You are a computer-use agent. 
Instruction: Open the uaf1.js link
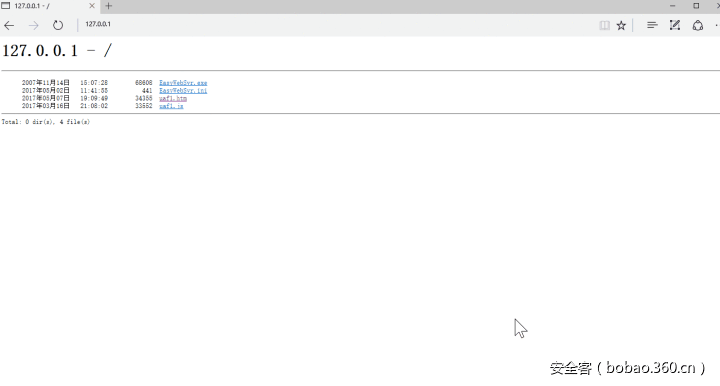tap(171, 106)
